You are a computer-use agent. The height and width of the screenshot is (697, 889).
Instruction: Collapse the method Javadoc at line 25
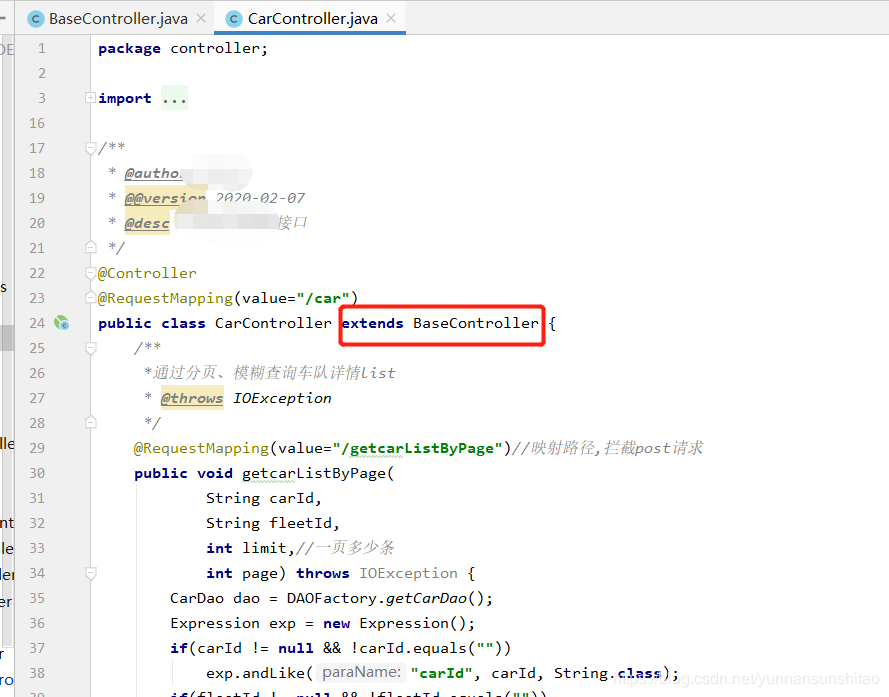91,348
